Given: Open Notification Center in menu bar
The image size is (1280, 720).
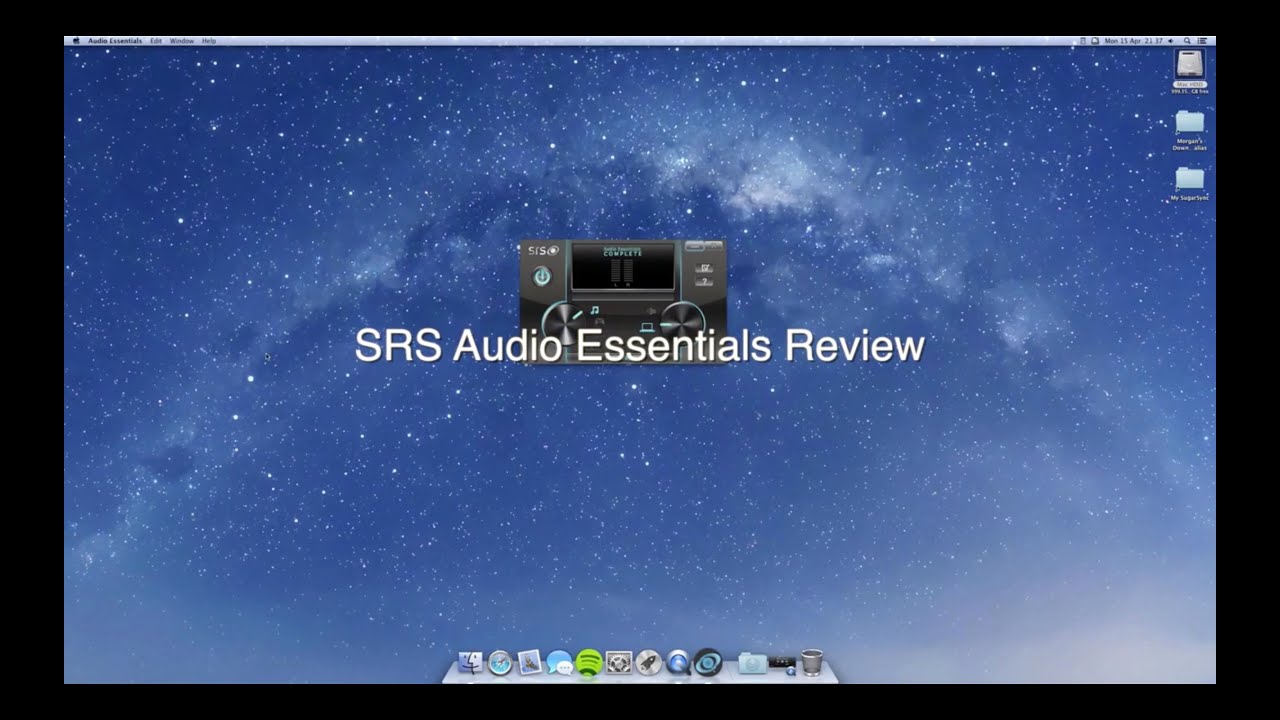Looking at the screenshot, I should 1202,41.
